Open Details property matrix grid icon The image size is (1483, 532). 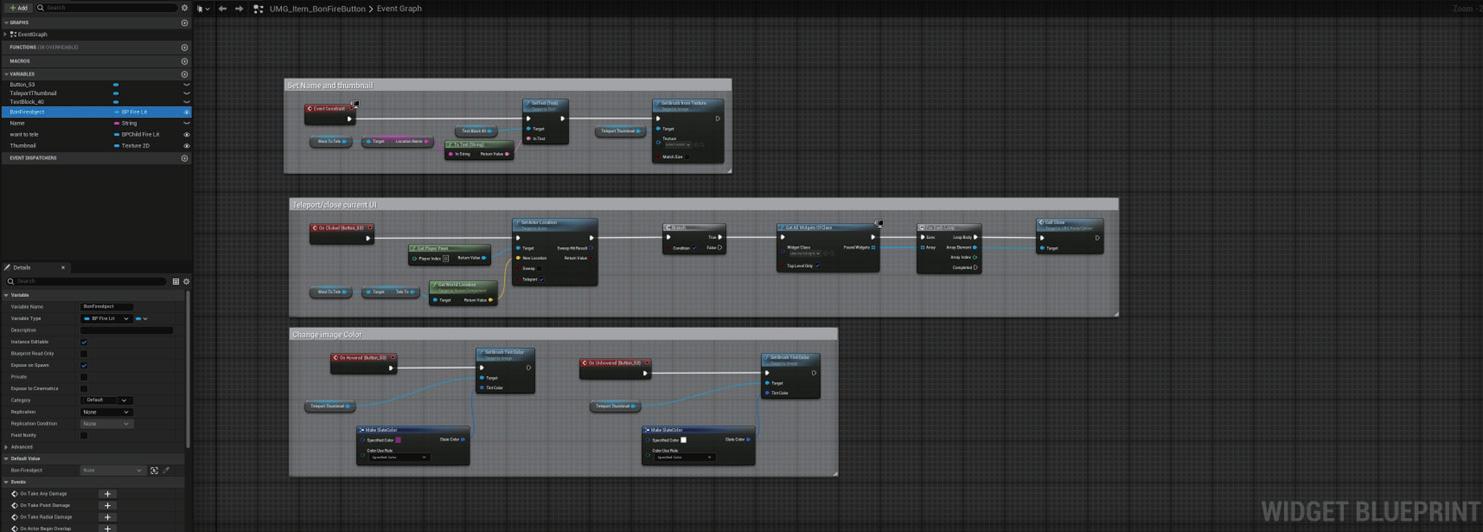pyautogui.click(x=176, y=281)
